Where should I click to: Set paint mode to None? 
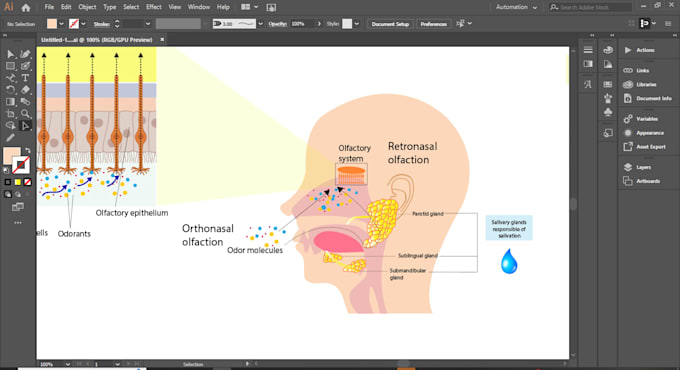[28, 182]
